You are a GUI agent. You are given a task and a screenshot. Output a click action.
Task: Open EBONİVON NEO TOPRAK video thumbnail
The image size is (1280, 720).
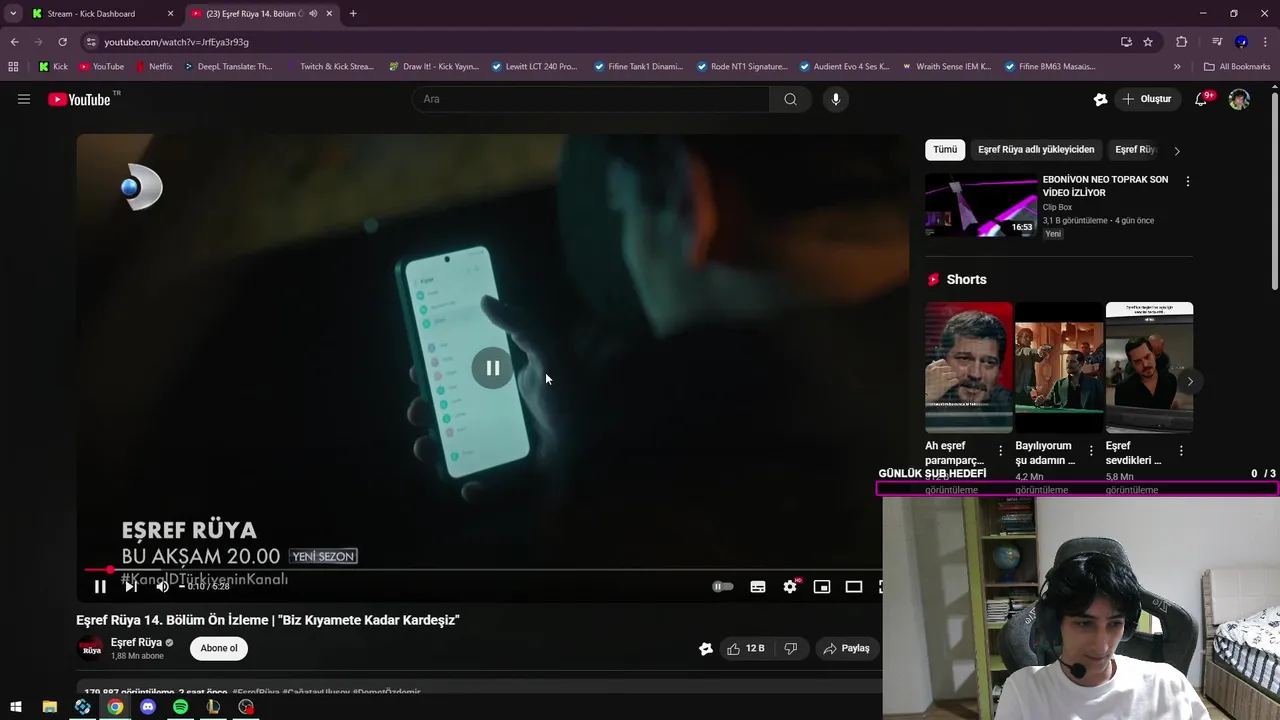(x=981, y=205)
